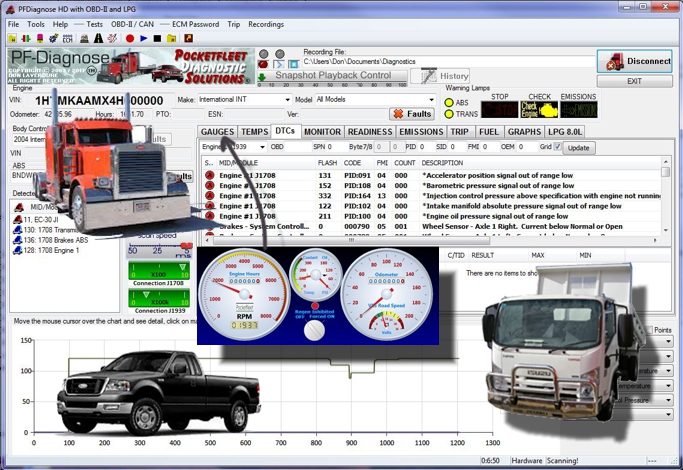This screenshot has height=470, width=683.
Task: Click the cell 'PID:102'
Action: 357,206
